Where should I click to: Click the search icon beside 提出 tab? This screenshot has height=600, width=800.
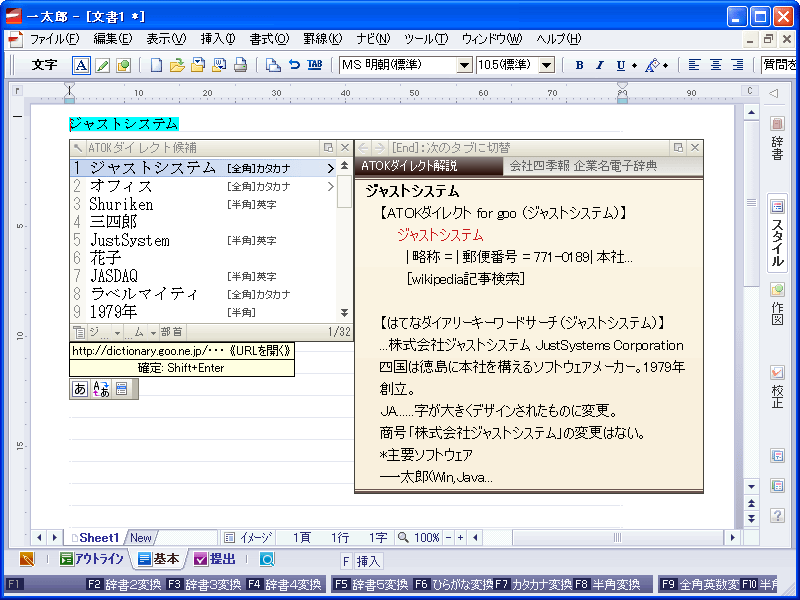pos(267,559)
